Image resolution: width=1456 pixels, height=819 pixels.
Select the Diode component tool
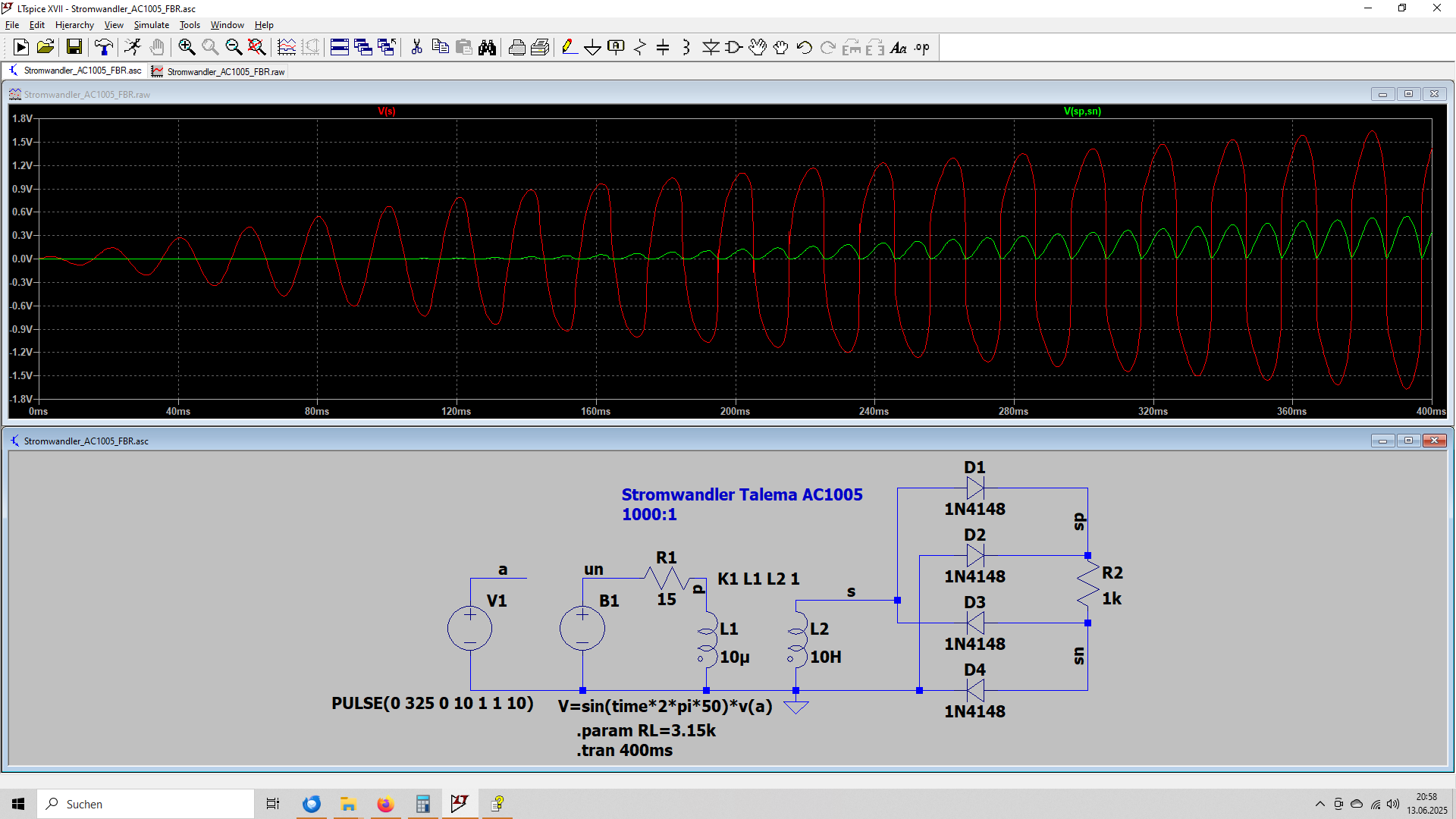point(711,48)
